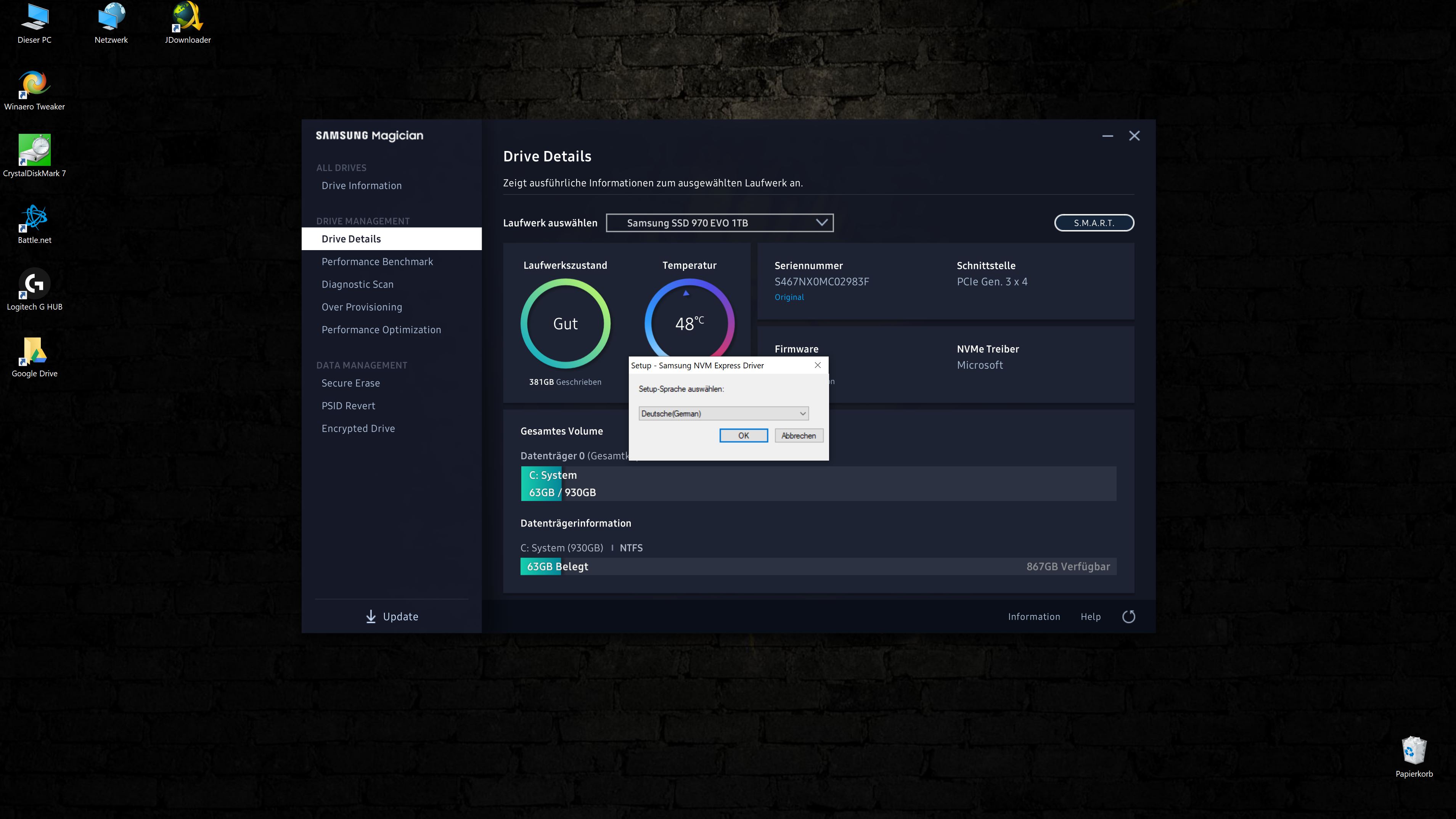Confirm language with OK button
The height and width of the screenshot is (819, 1456).
point(743,436)
